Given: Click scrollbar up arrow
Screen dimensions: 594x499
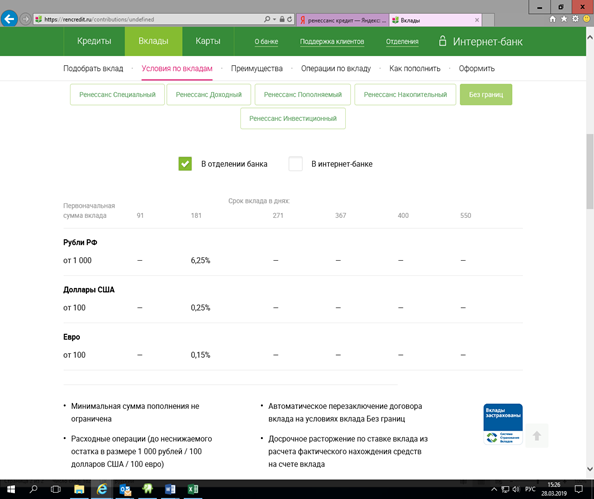Looking at the screenshot, I should pos(590,37).
